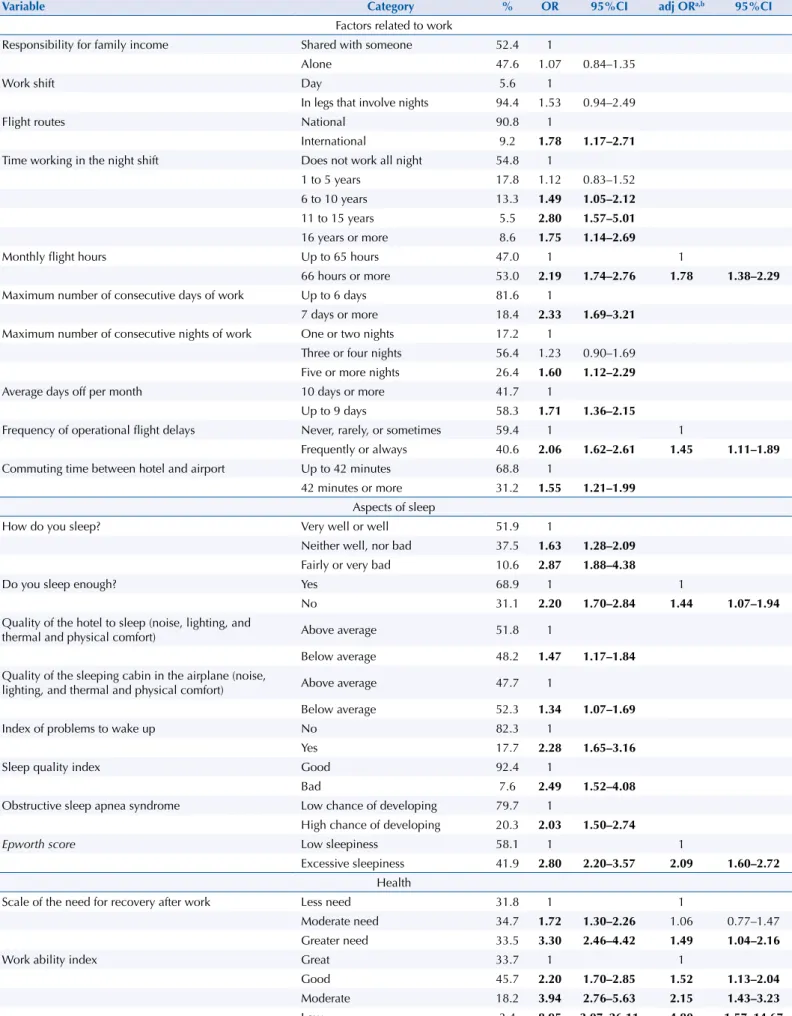Select interval '1.52–4.08' for bad sleep quality

(609, 787)
